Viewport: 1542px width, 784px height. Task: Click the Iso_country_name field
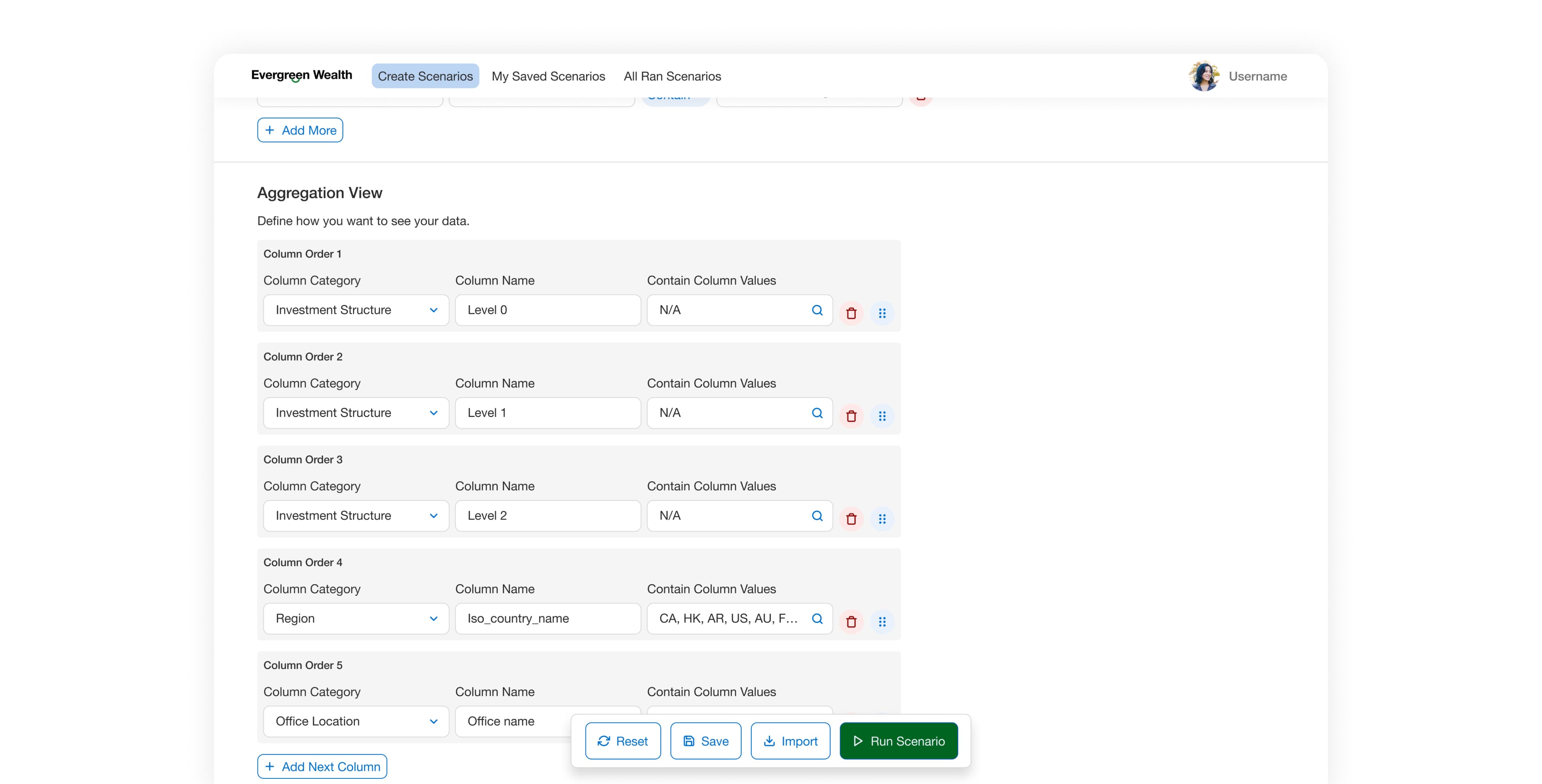[548, 619]
